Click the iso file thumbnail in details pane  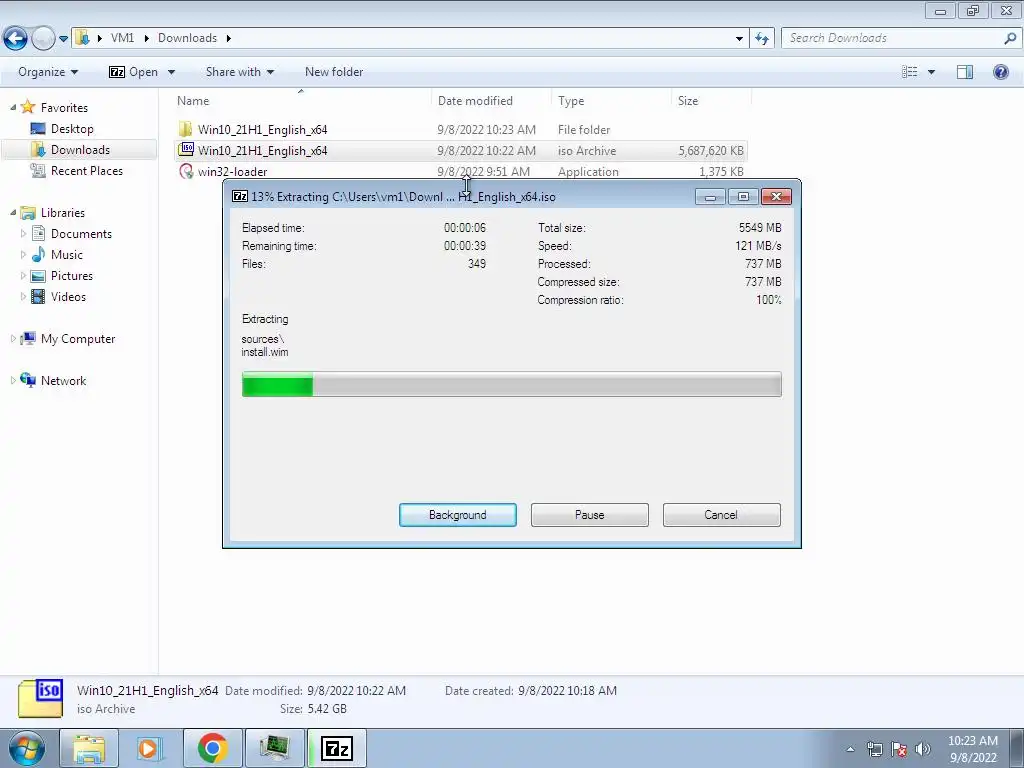pyautogui.click(x=40, y=698)
